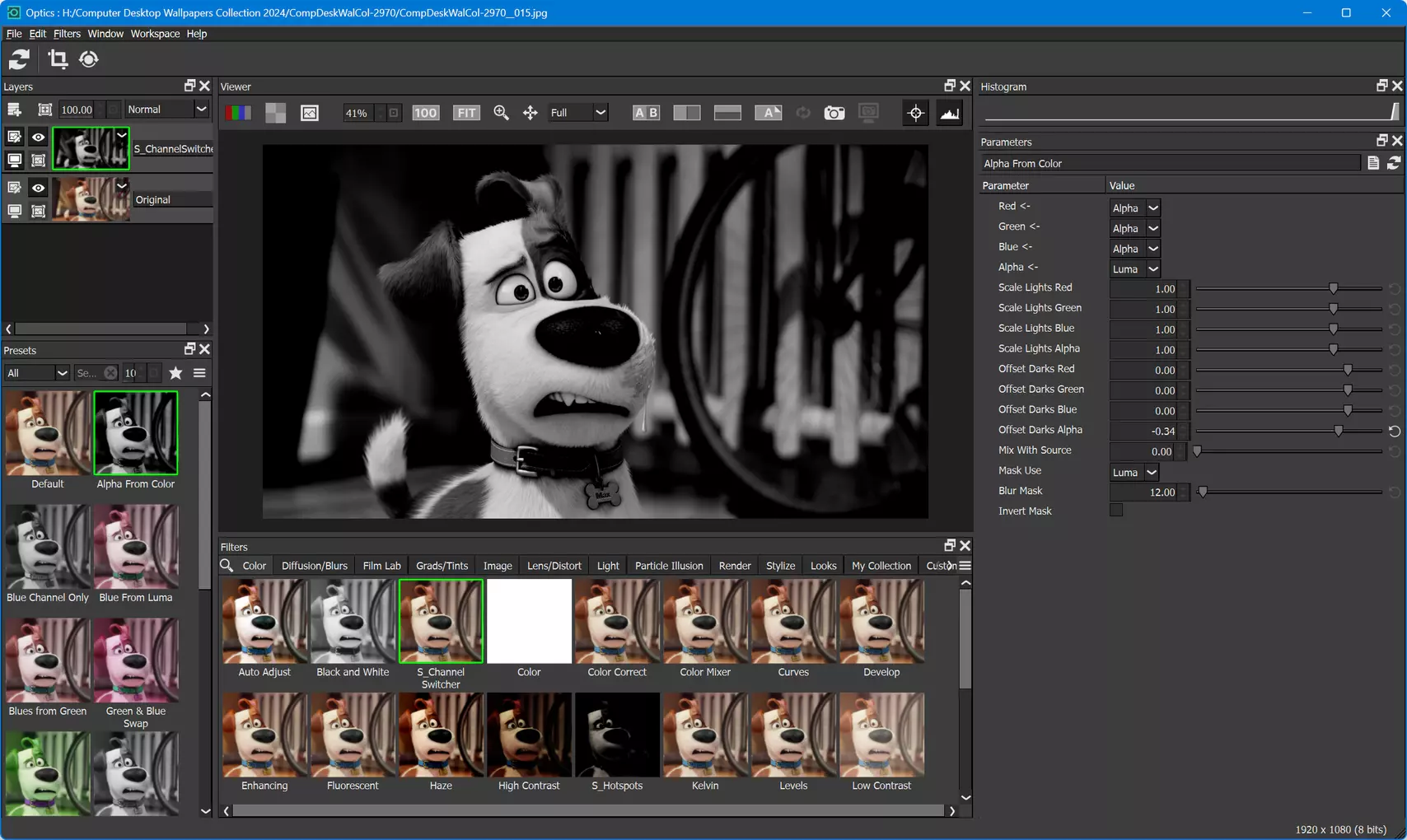Click the Offset Darks Alpha value field
The height and width of the screenshot is (840, 1407).
pos(1144,431)
